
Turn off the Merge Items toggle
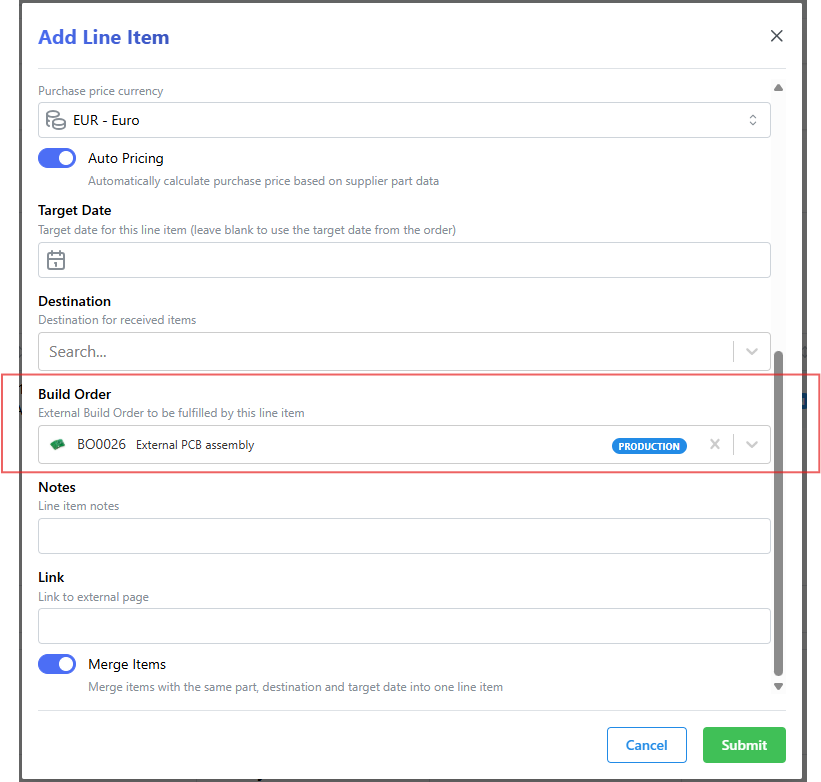pos(57,664)
